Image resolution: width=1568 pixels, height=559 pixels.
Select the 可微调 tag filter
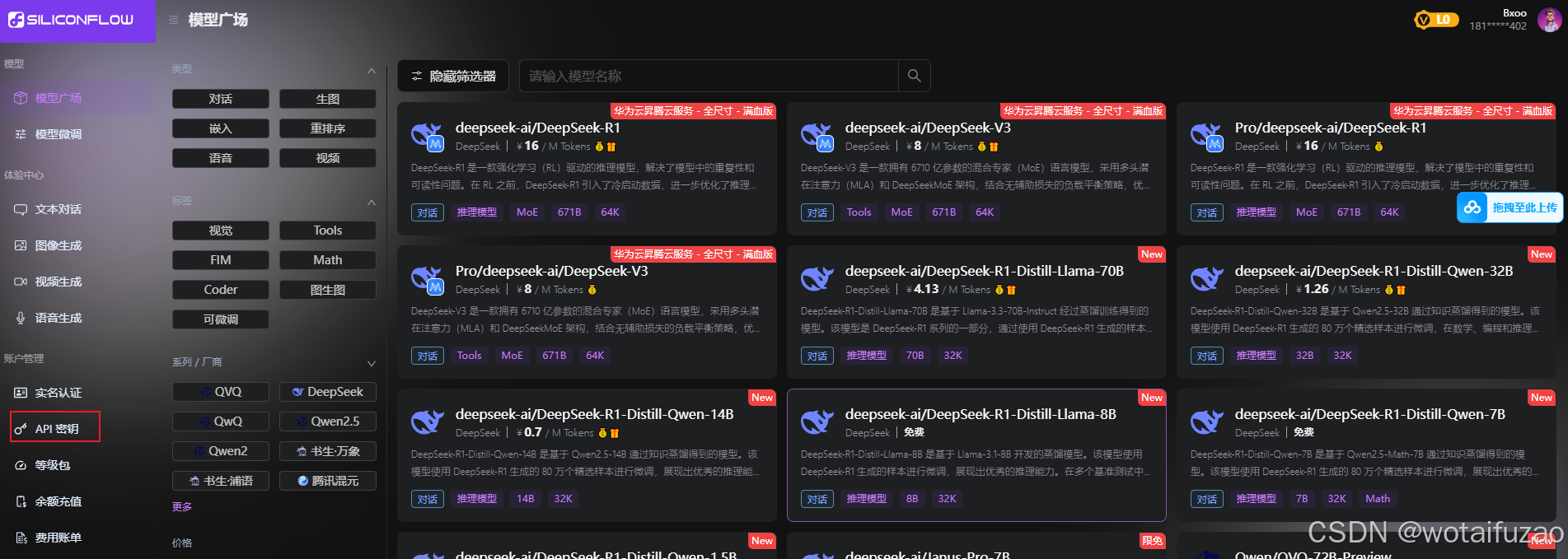click(221, 319)
